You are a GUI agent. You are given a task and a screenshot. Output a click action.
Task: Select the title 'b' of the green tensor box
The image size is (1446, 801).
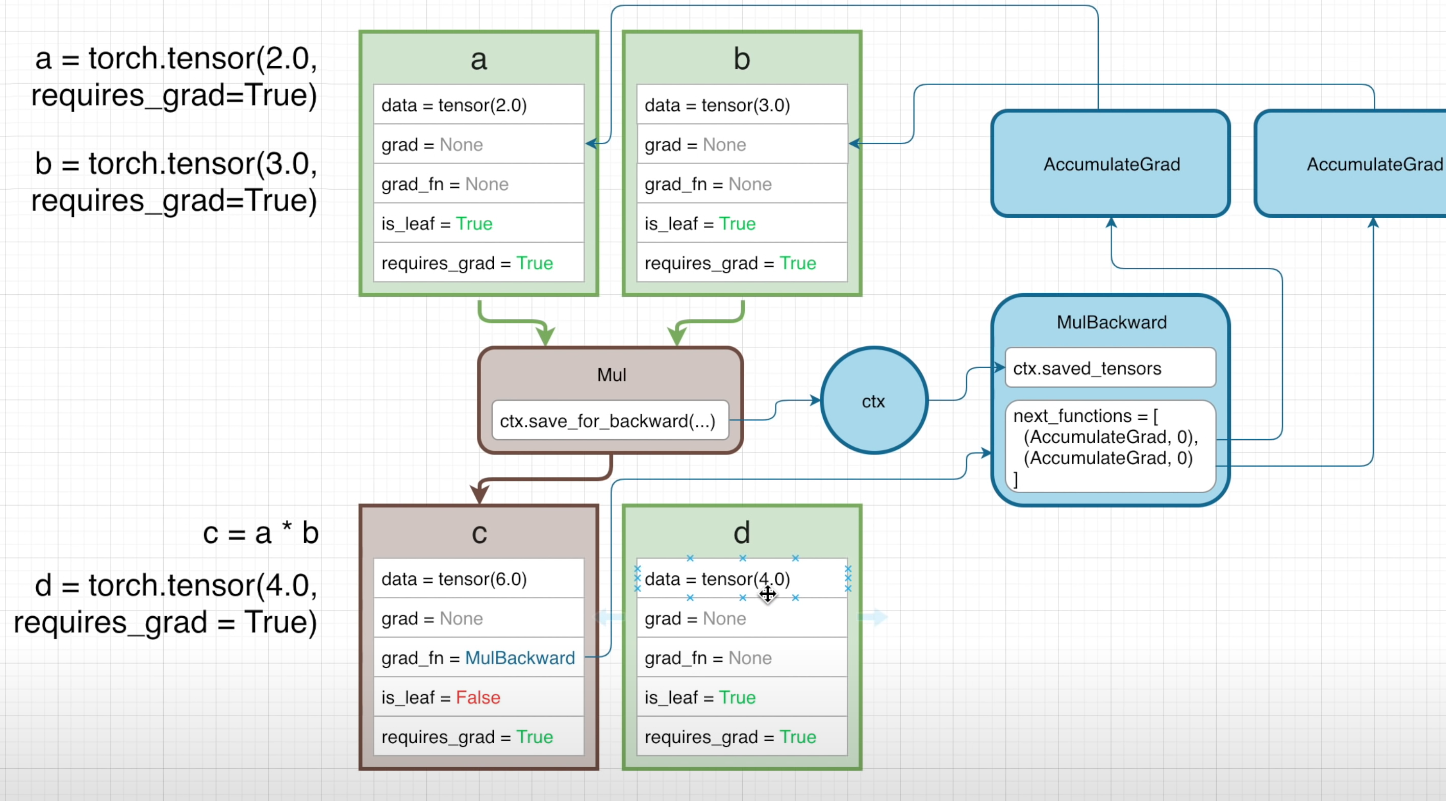742,59
